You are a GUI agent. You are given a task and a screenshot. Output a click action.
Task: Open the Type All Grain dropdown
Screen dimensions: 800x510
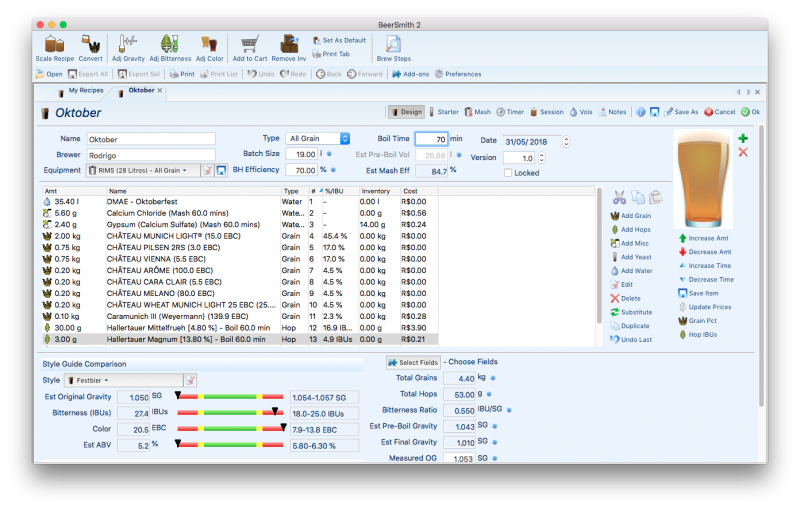(x=317, y=139)
